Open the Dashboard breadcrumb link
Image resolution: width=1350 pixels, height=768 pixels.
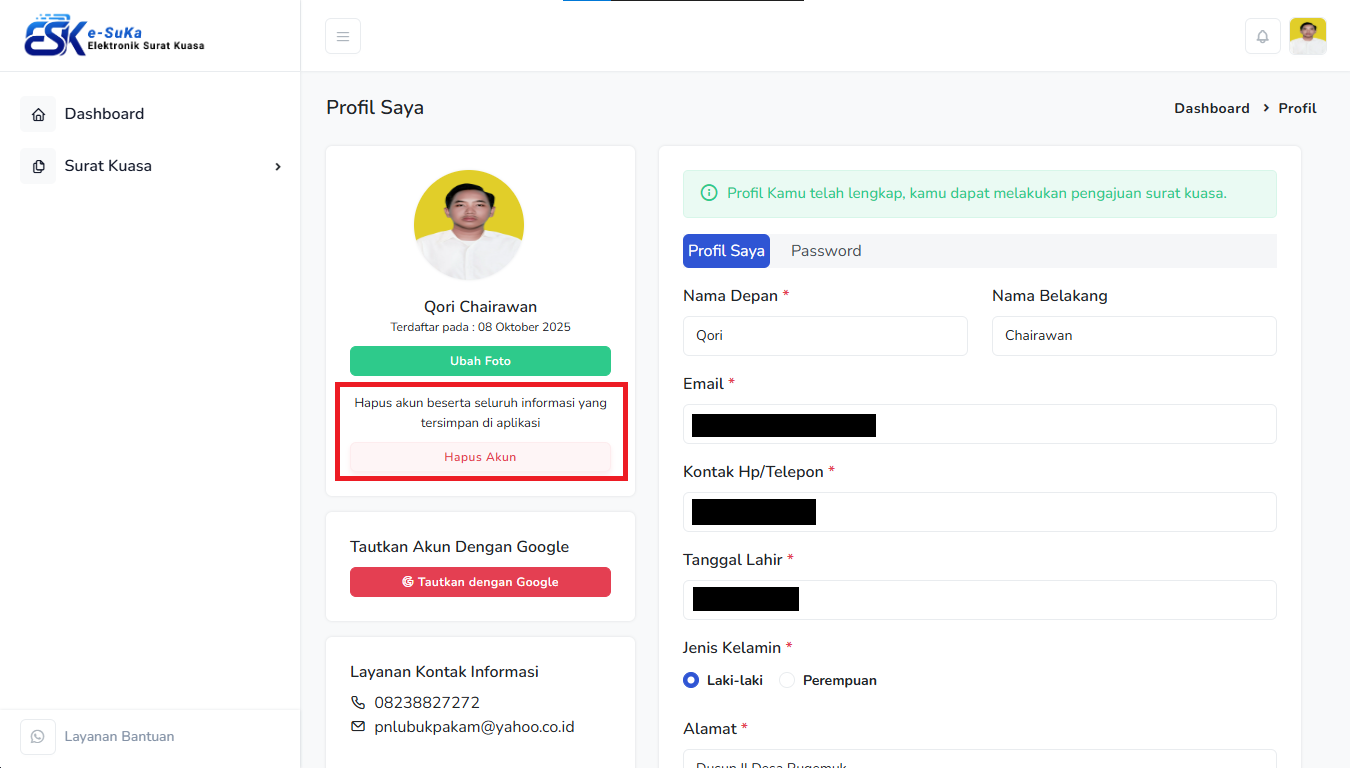tap(1211, 108)
